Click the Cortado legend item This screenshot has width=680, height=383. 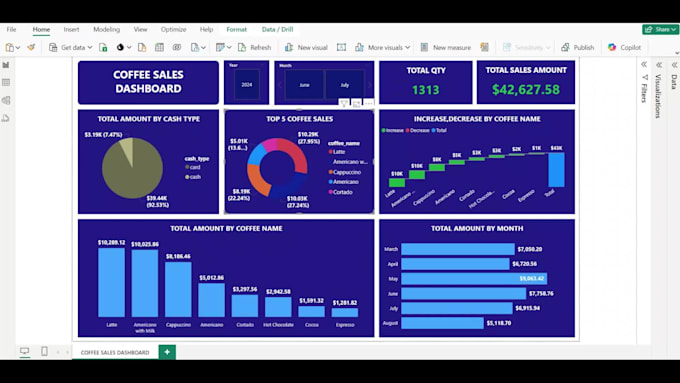point(340,192)
